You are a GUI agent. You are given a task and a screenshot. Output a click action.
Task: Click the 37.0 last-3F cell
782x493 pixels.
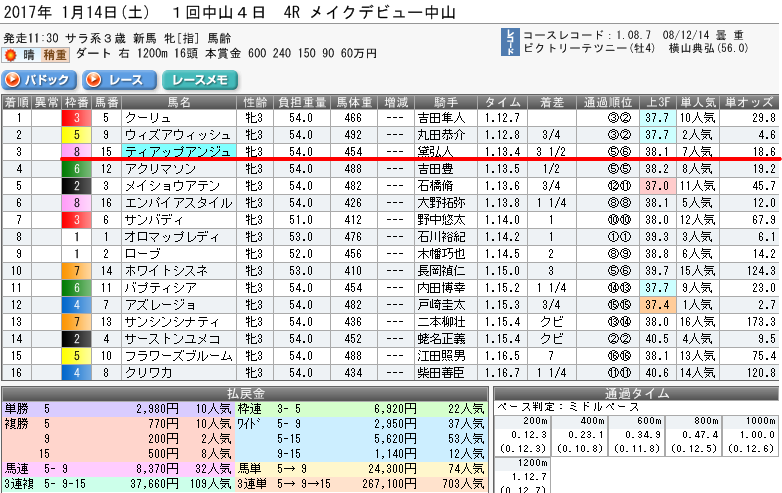coord(657,186)
